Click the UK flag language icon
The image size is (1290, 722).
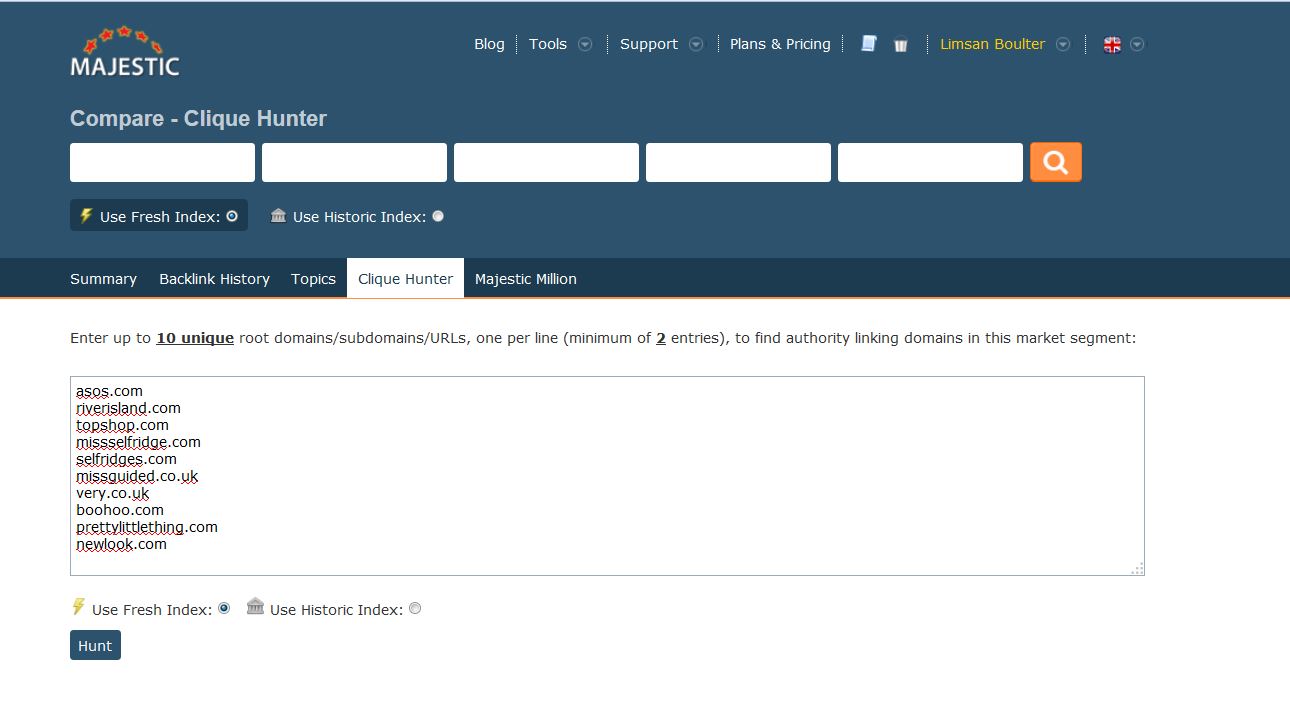pos(1112,45)
